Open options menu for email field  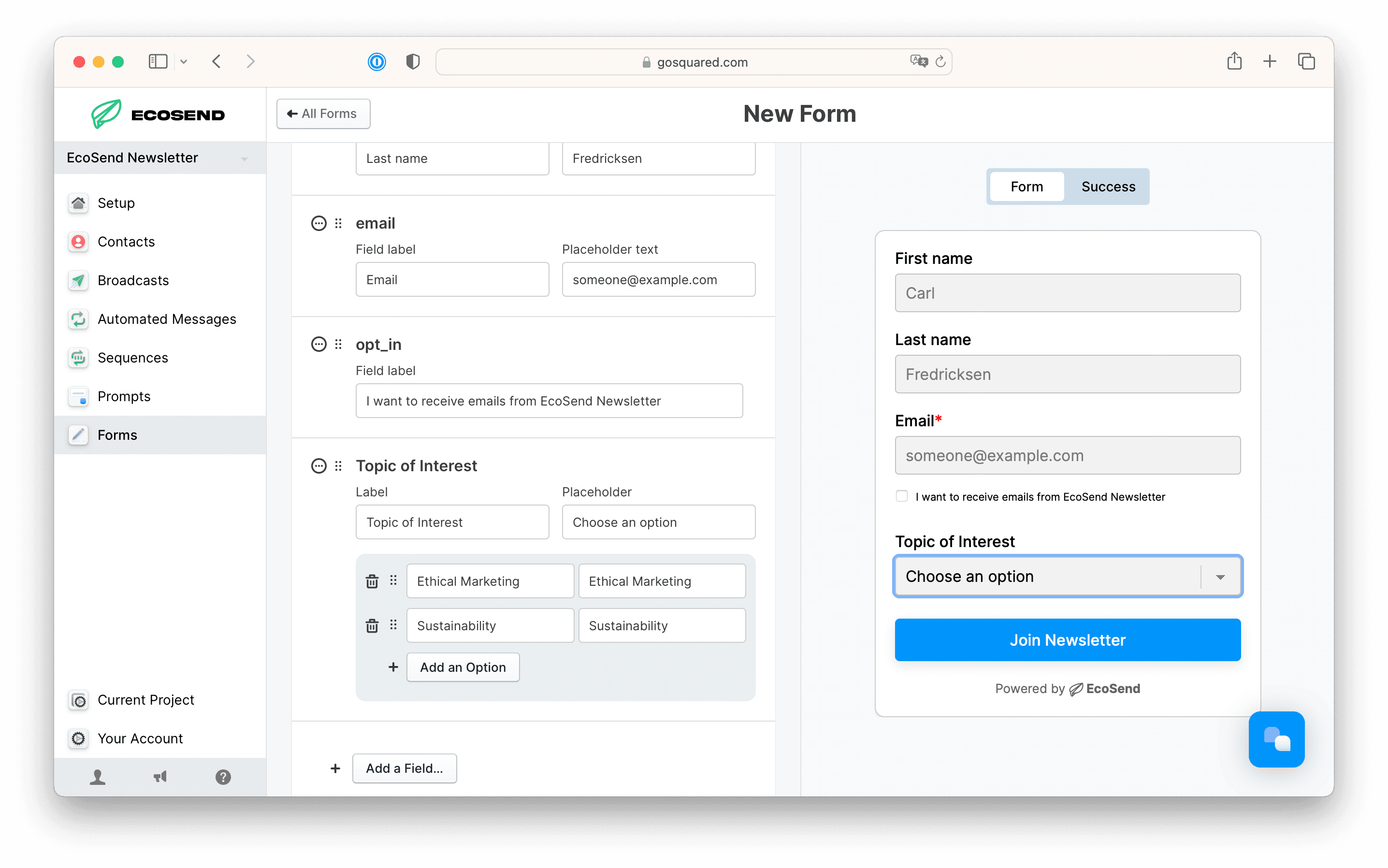(x=318, y=223)
